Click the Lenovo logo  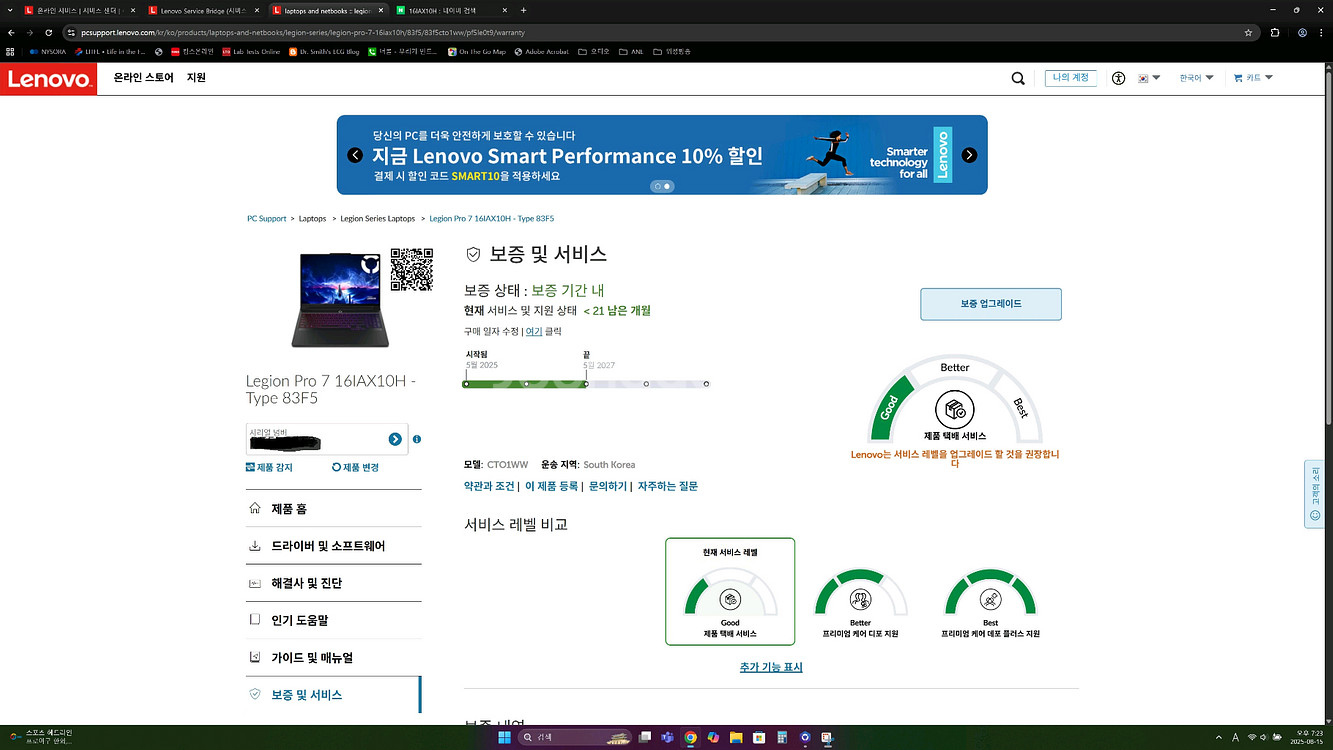49,78
